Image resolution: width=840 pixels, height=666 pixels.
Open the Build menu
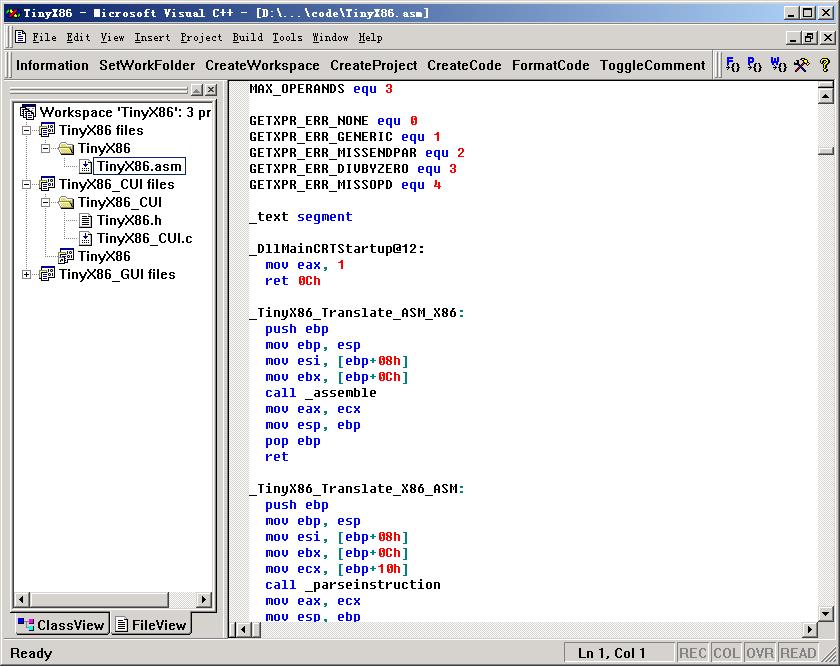click(x=248, y=38)
